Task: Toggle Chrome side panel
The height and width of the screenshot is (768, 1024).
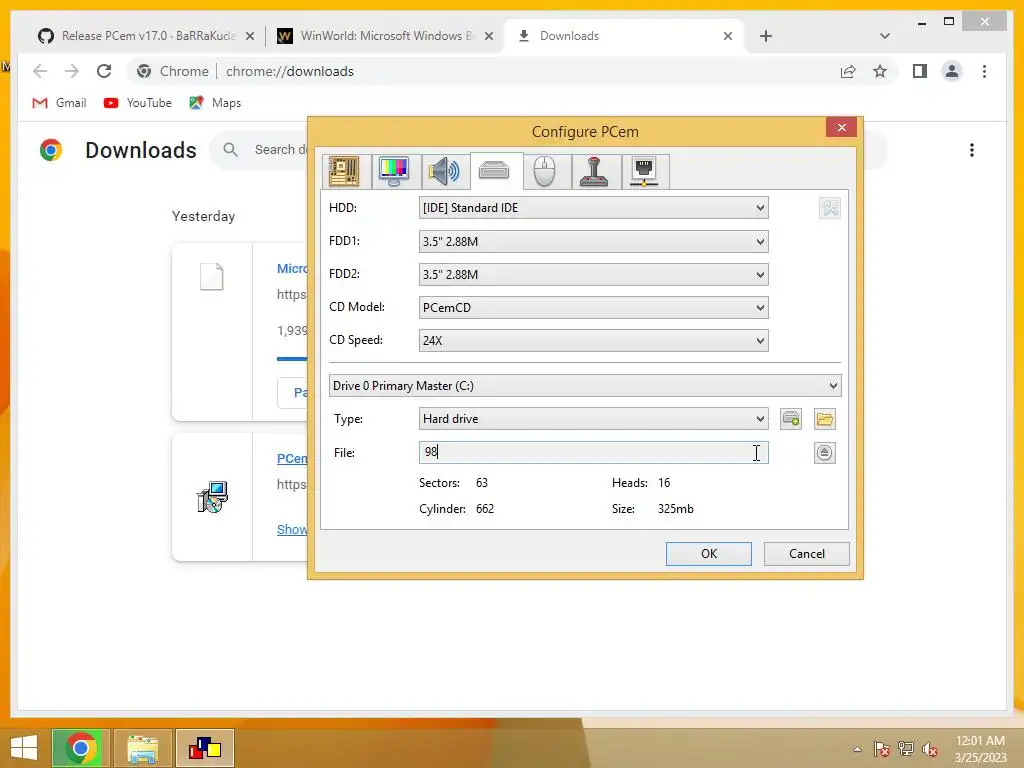Action: click(920, 71)
